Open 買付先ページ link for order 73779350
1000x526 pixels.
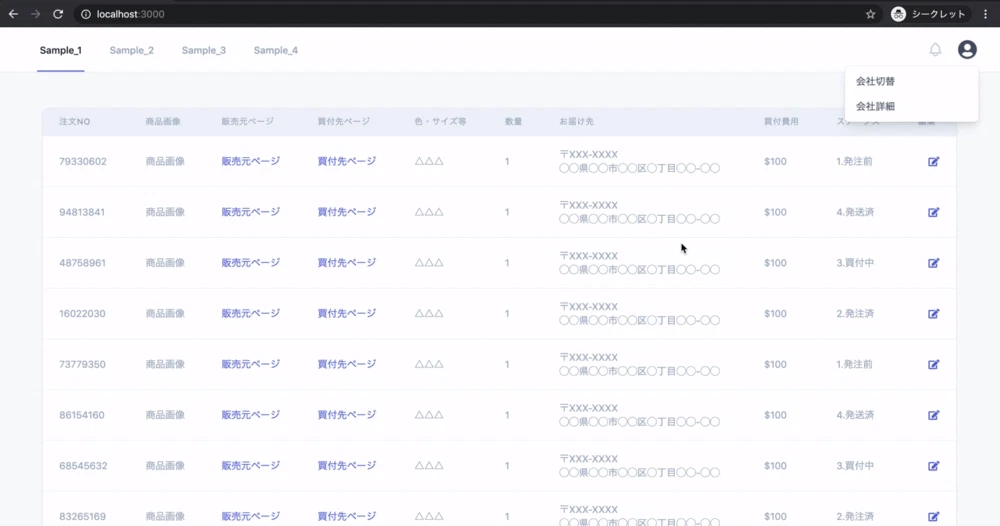(x=347, y=364)
